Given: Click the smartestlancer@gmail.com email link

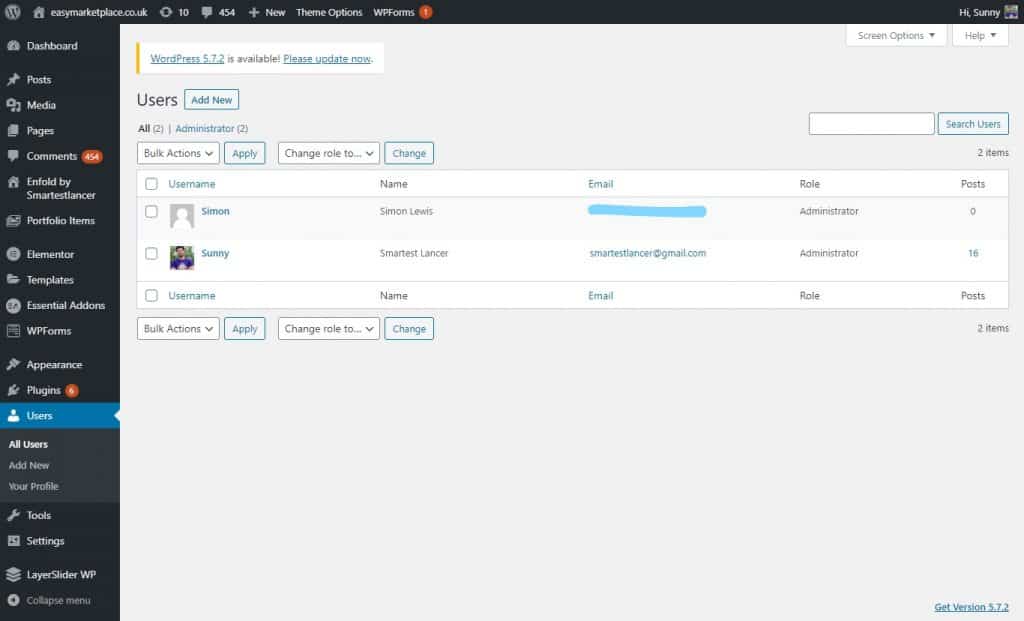Looking at the screenshot, I should (x=648, y=253).
